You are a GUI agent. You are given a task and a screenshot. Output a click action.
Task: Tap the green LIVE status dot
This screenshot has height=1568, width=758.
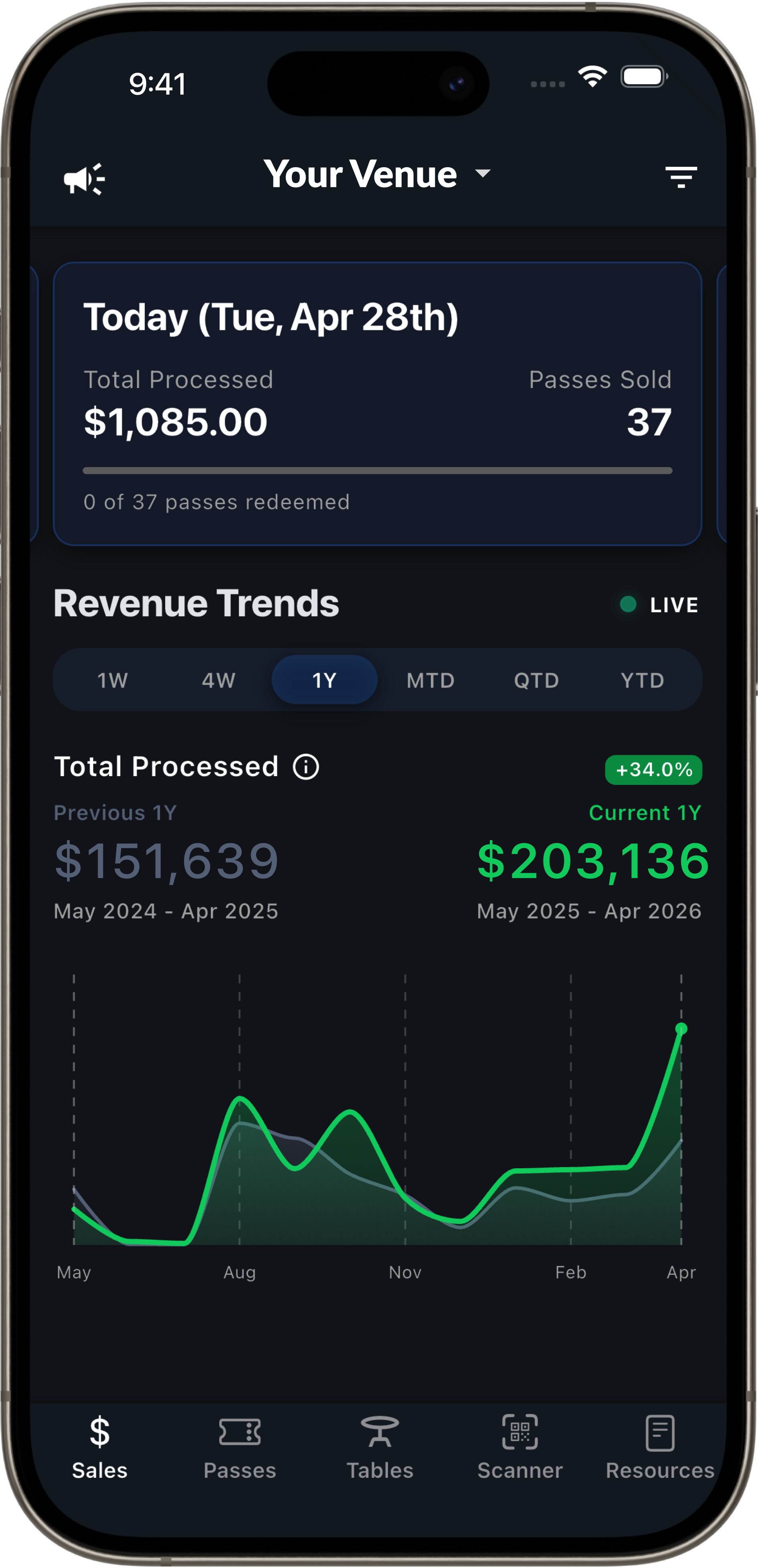[x=628, y=605]
